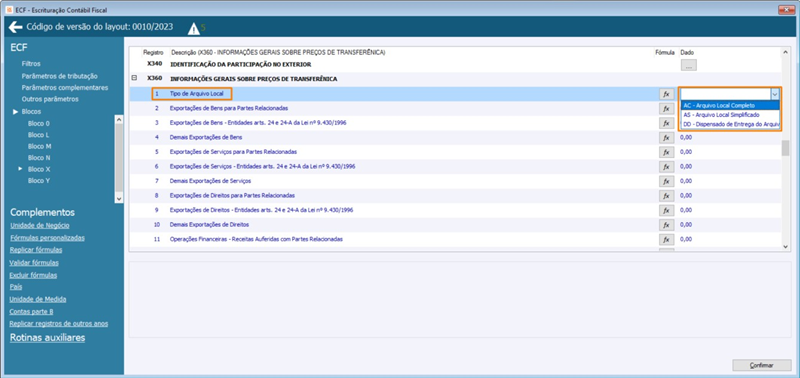Open Unidade de Medida link
Screen dimensions: 800x378
point(38,299)
